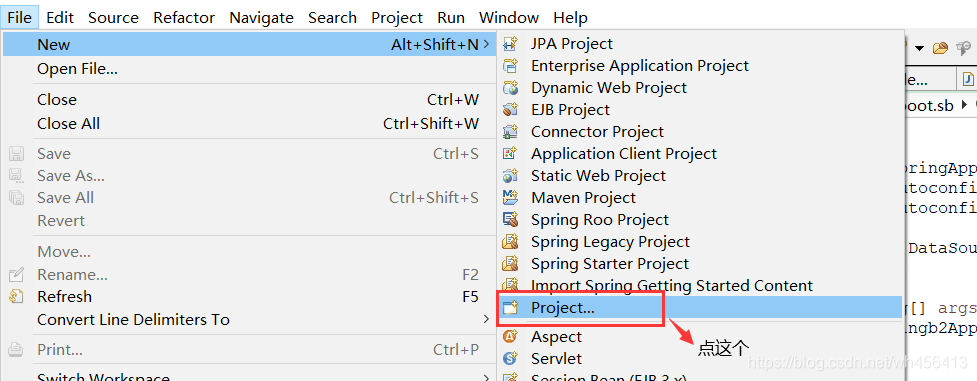Click the Spring Legacy Project icon
Viewport: 977px width, 381px height.
tap(510, 241)
